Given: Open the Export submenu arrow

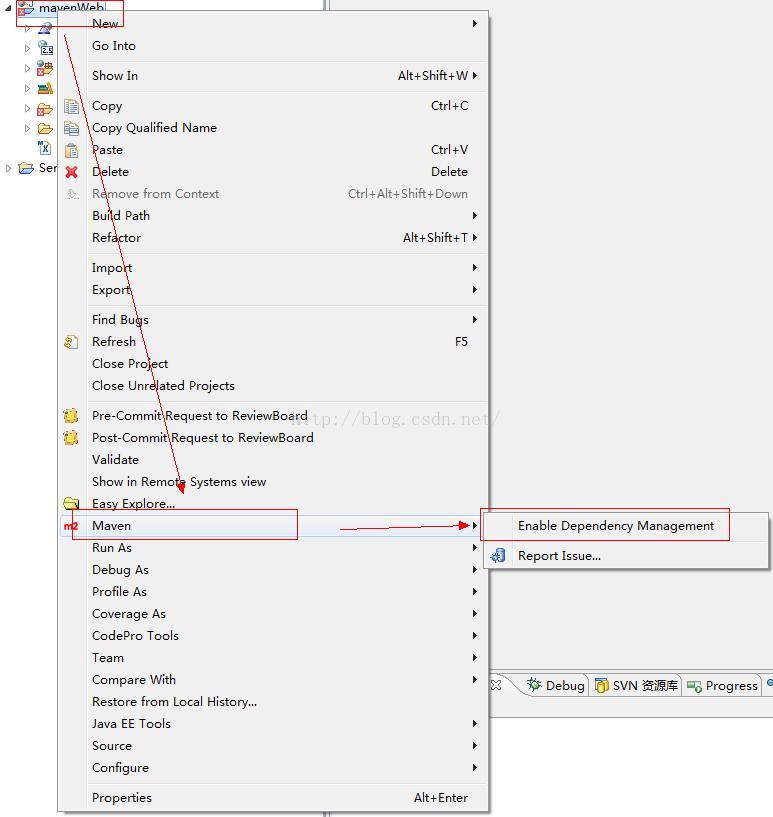Looking at the screenshot, I should (x=475, y=290).
